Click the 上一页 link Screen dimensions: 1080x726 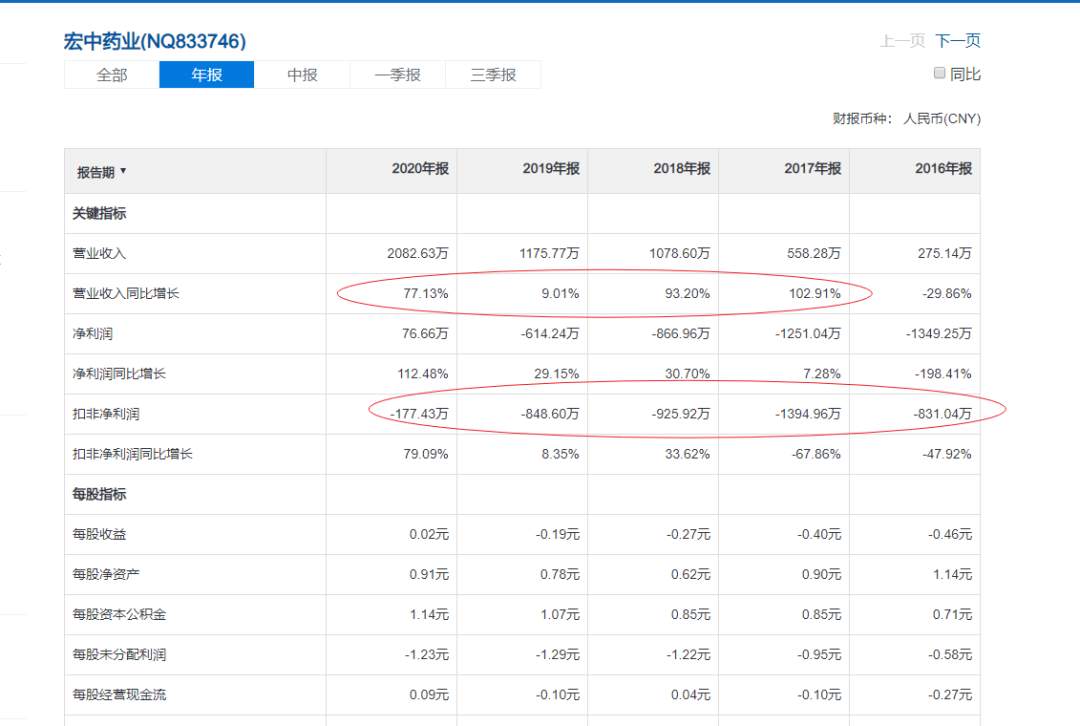902,41
